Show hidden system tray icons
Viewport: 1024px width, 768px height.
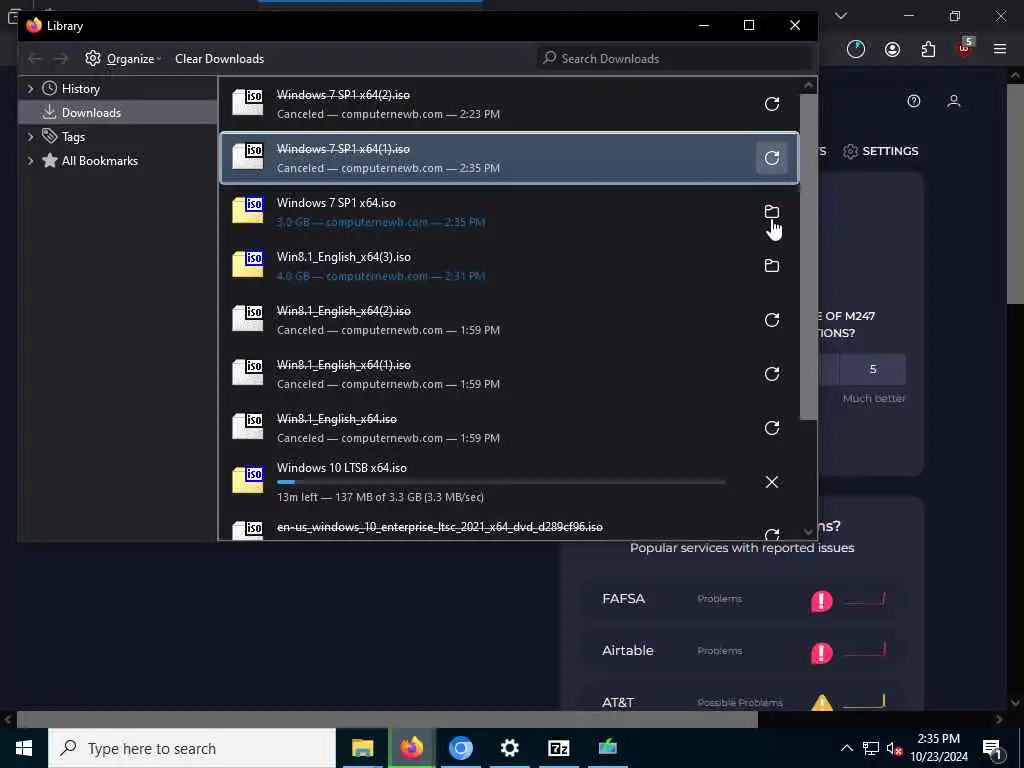[846, 748]
